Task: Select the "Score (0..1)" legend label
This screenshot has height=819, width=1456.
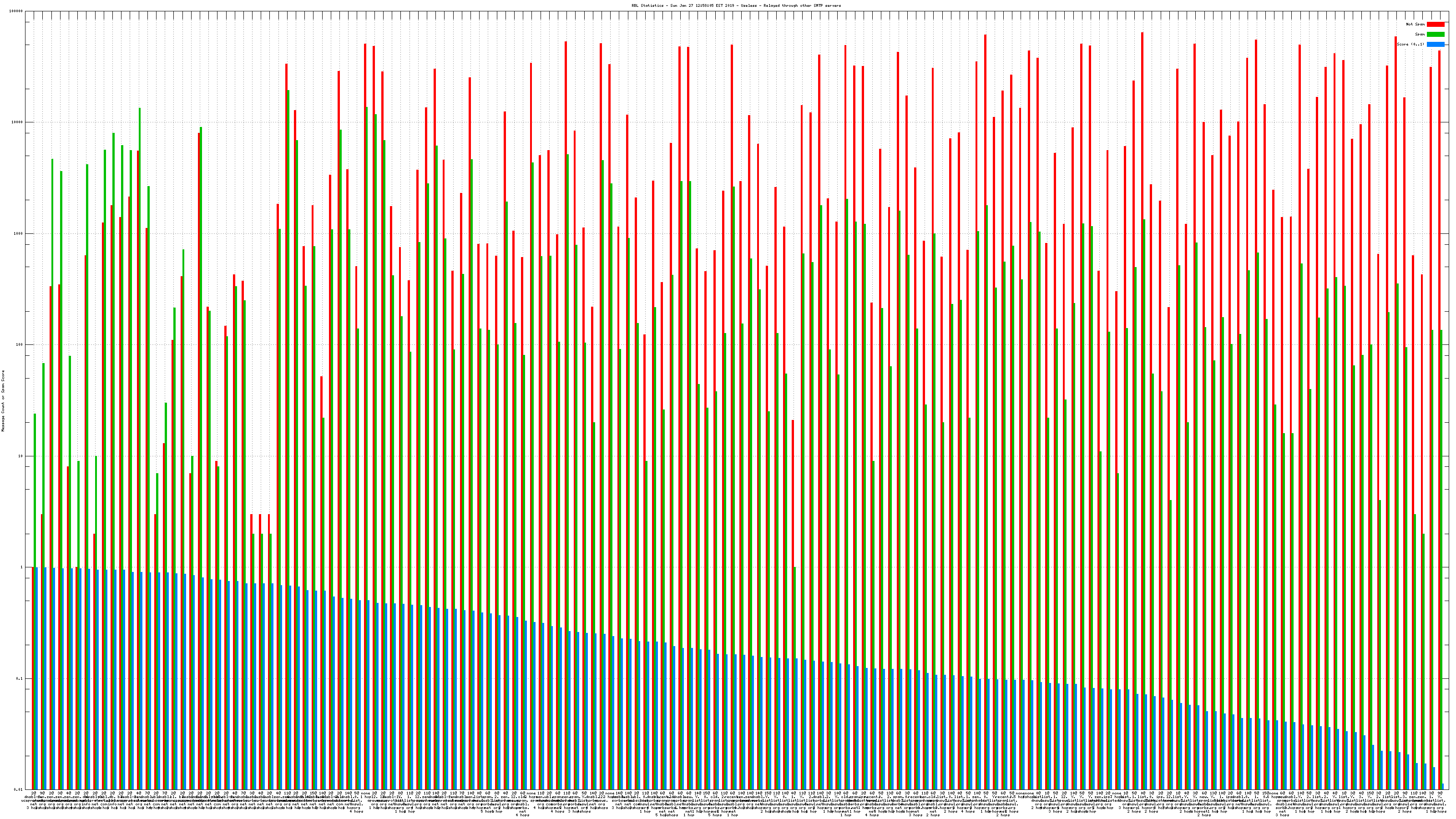Action: click(1411, 44)
